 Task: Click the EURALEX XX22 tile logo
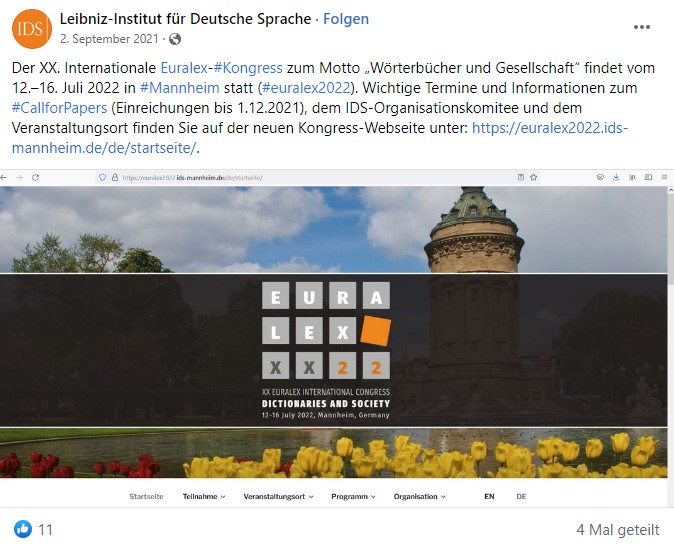point(326,330)
